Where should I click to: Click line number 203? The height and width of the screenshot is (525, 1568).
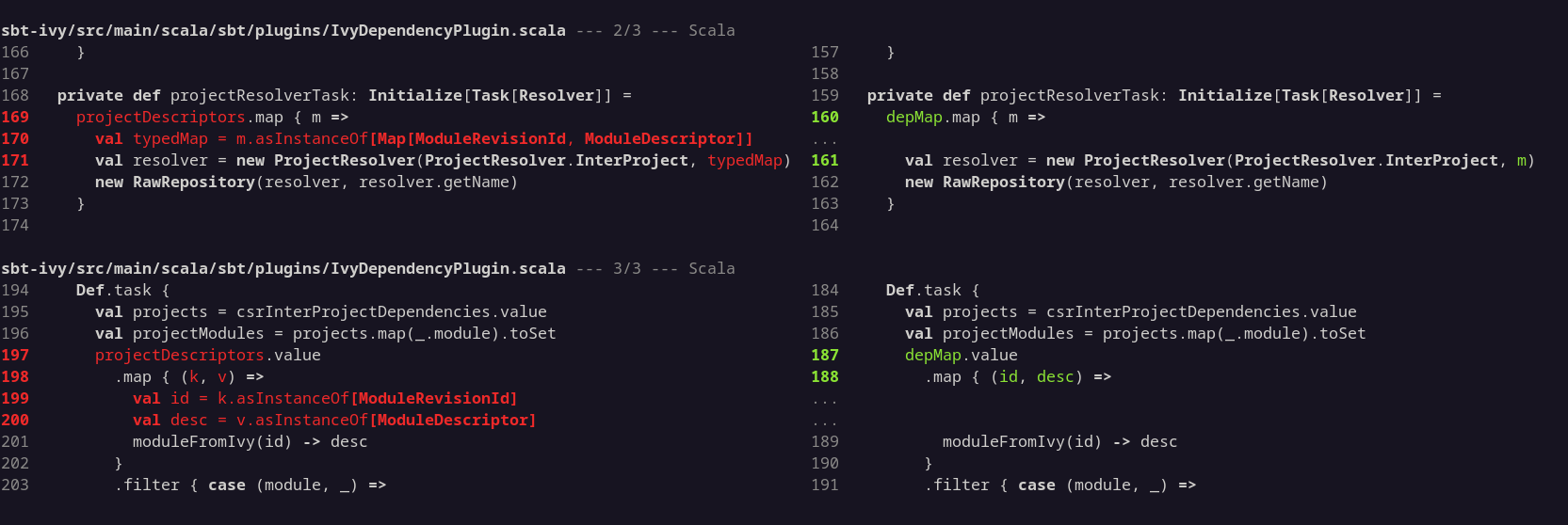pos(15,485)
